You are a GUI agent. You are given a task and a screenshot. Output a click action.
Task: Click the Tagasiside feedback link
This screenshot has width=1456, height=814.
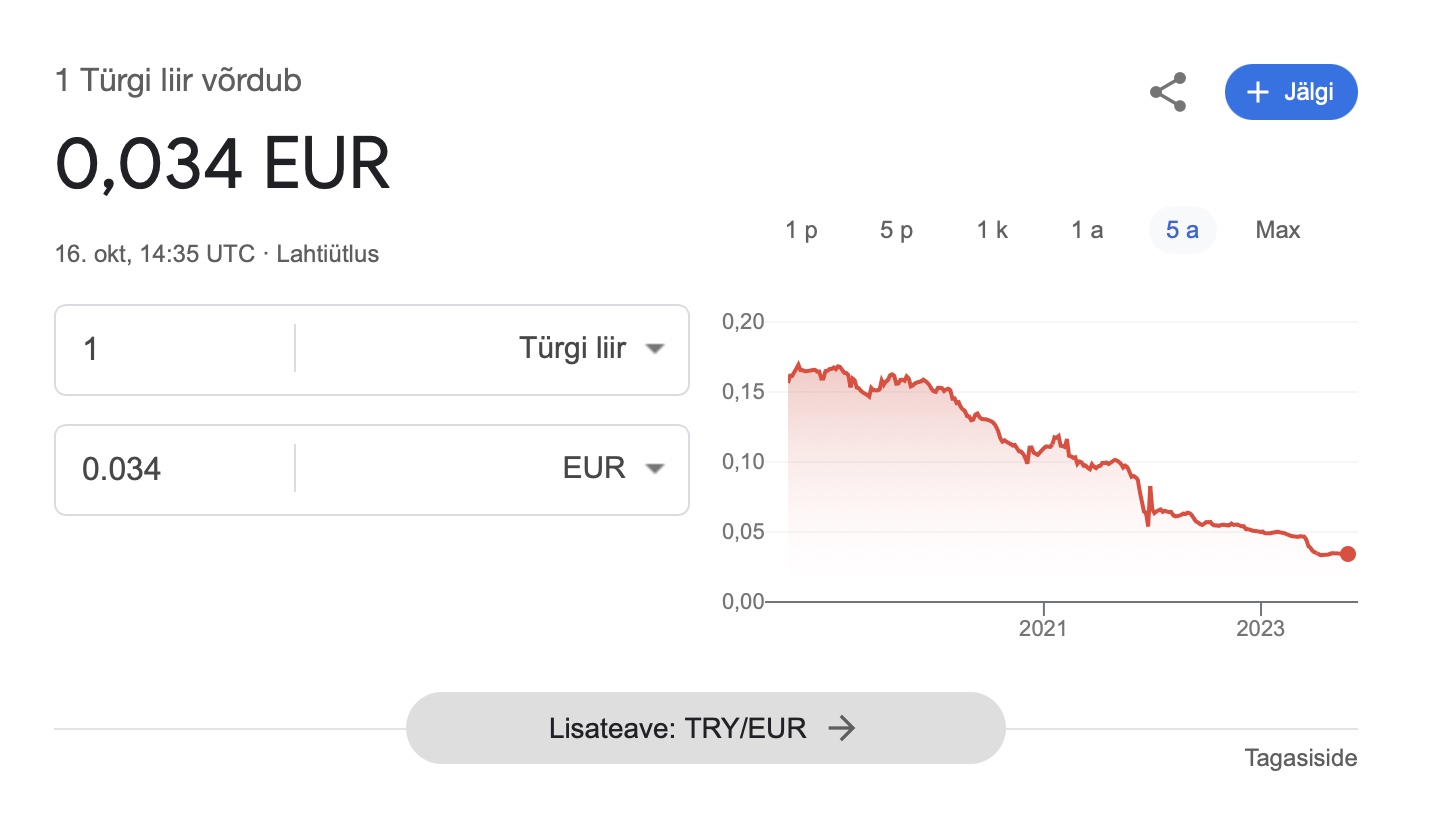point(1300,758)
